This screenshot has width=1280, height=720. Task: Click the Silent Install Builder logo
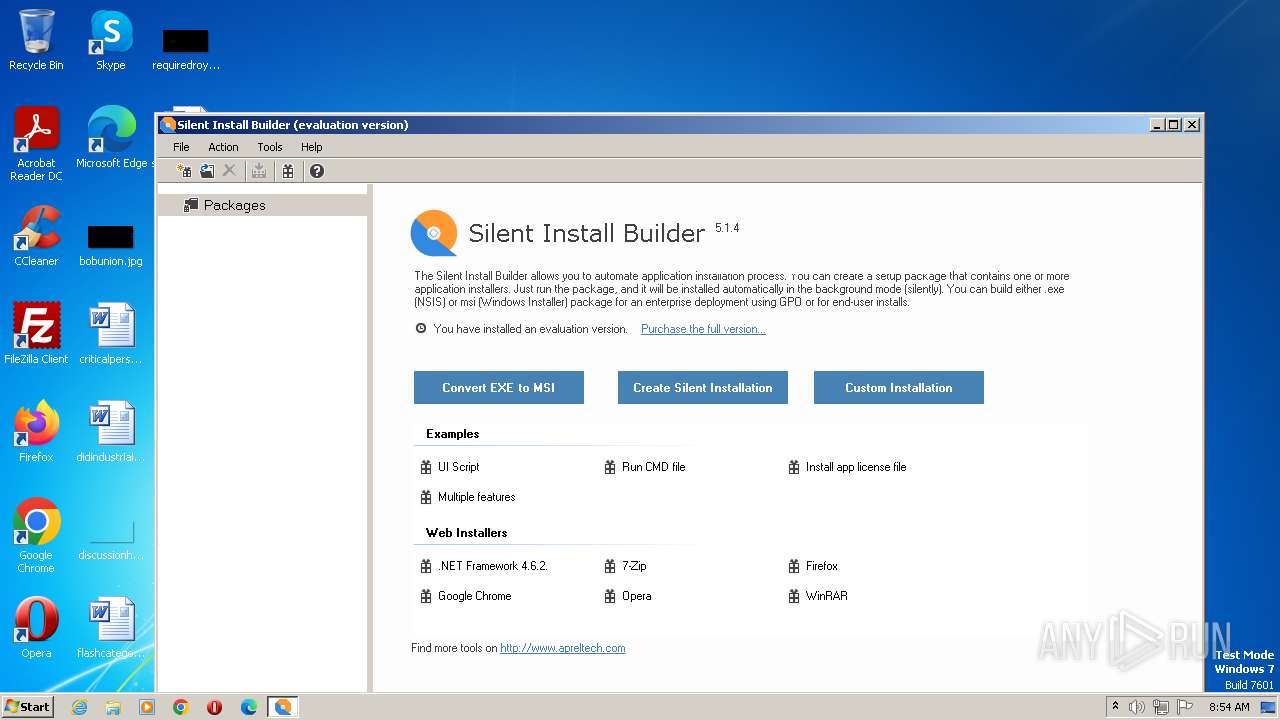(x=434, y=233)
